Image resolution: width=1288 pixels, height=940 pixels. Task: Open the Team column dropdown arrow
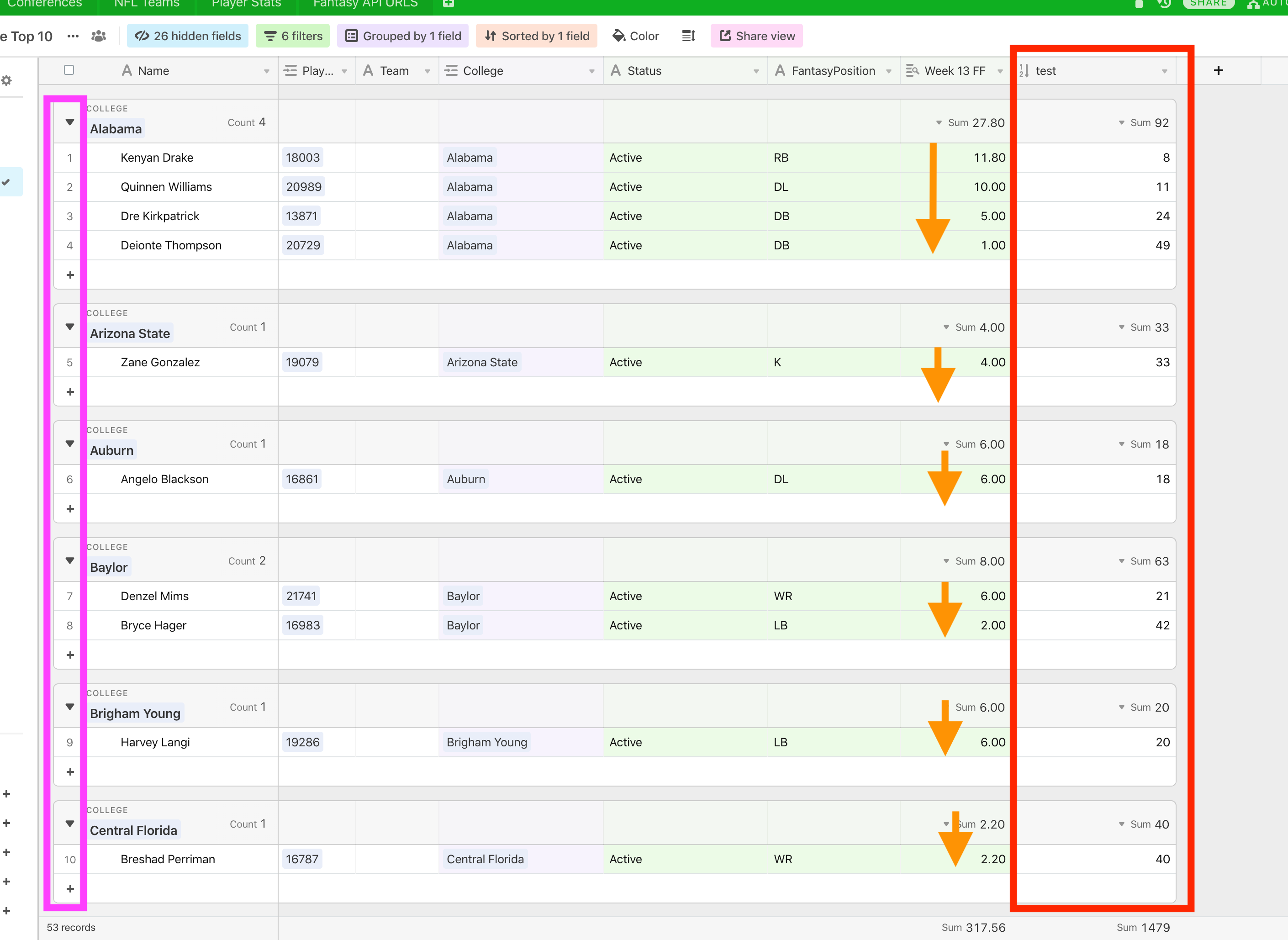[427, 71]
